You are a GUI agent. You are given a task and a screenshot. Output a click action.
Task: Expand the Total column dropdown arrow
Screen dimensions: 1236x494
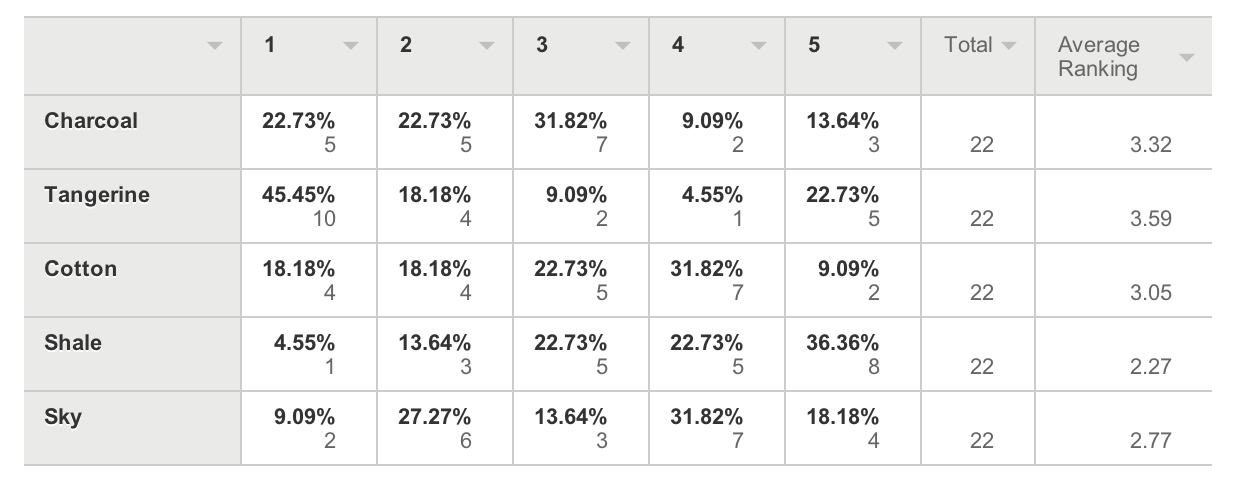point(1008,46)
